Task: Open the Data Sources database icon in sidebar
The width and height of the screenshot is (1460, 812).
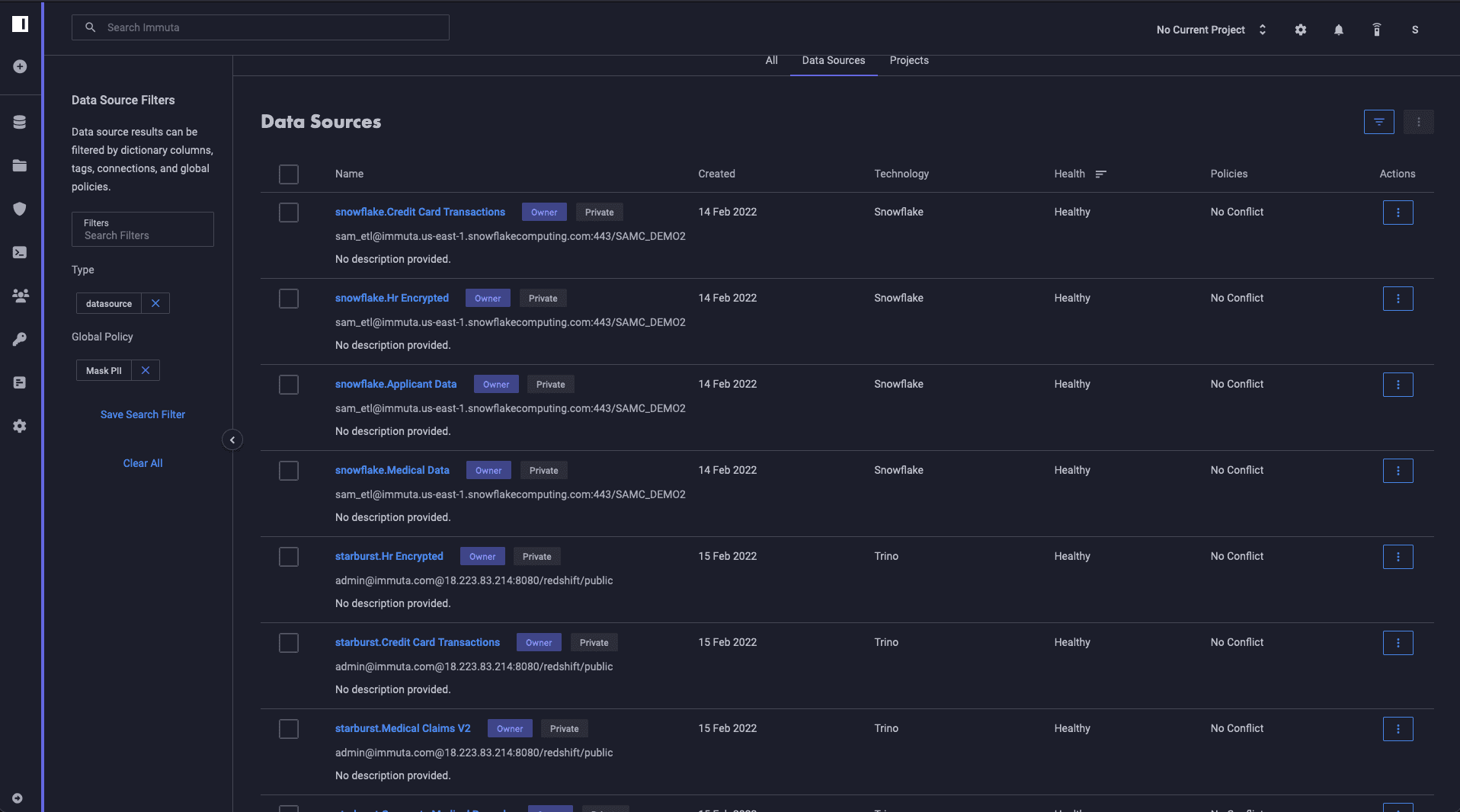Action: [20, 122]
